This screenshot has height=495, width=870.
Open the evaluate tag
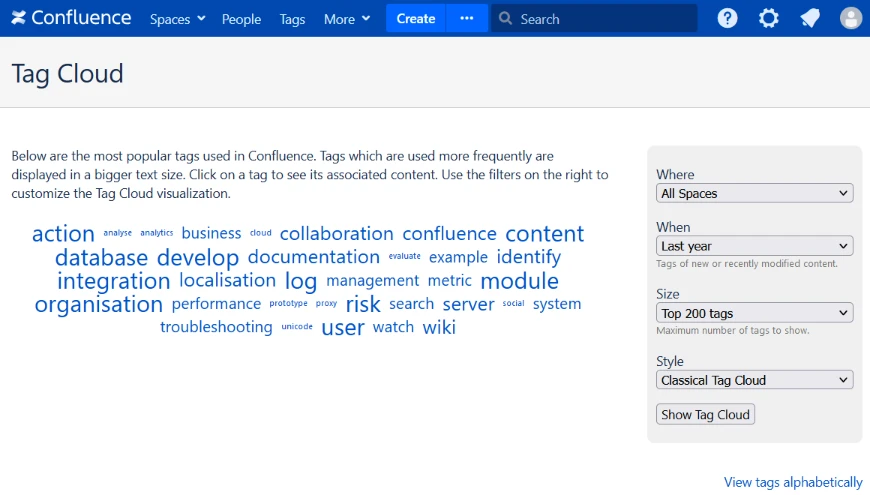404,256
